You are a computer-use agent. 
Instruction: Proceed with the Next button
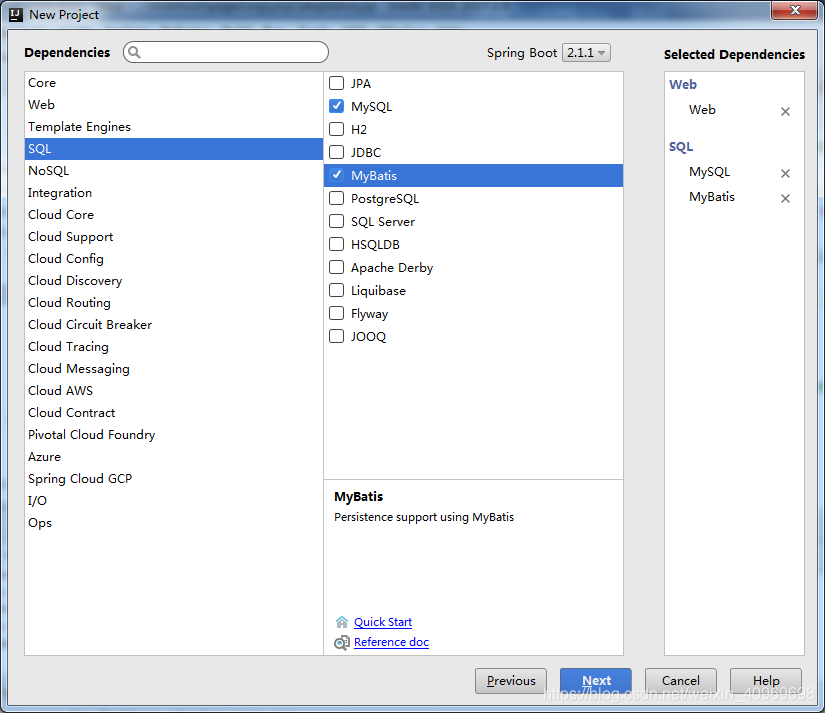(596, 681)
